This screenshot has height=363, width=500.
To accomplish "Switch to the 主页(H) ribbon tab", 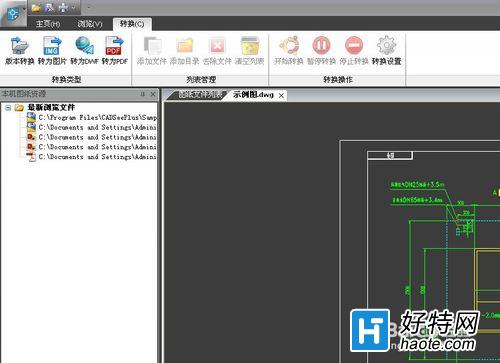I will click(48, 24).
